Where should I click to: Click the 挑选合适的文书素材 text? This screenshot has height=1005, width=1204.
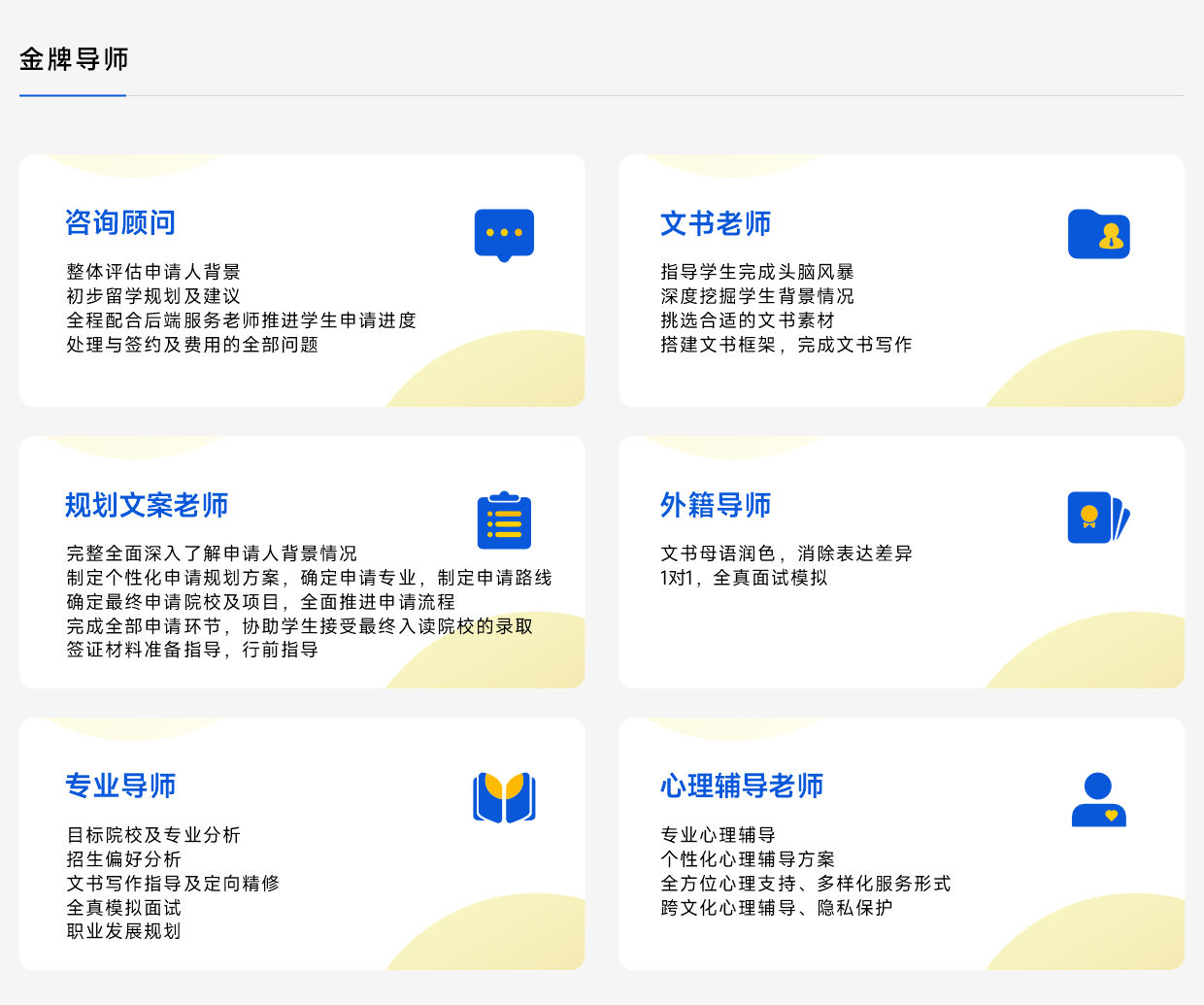[748, 320]
